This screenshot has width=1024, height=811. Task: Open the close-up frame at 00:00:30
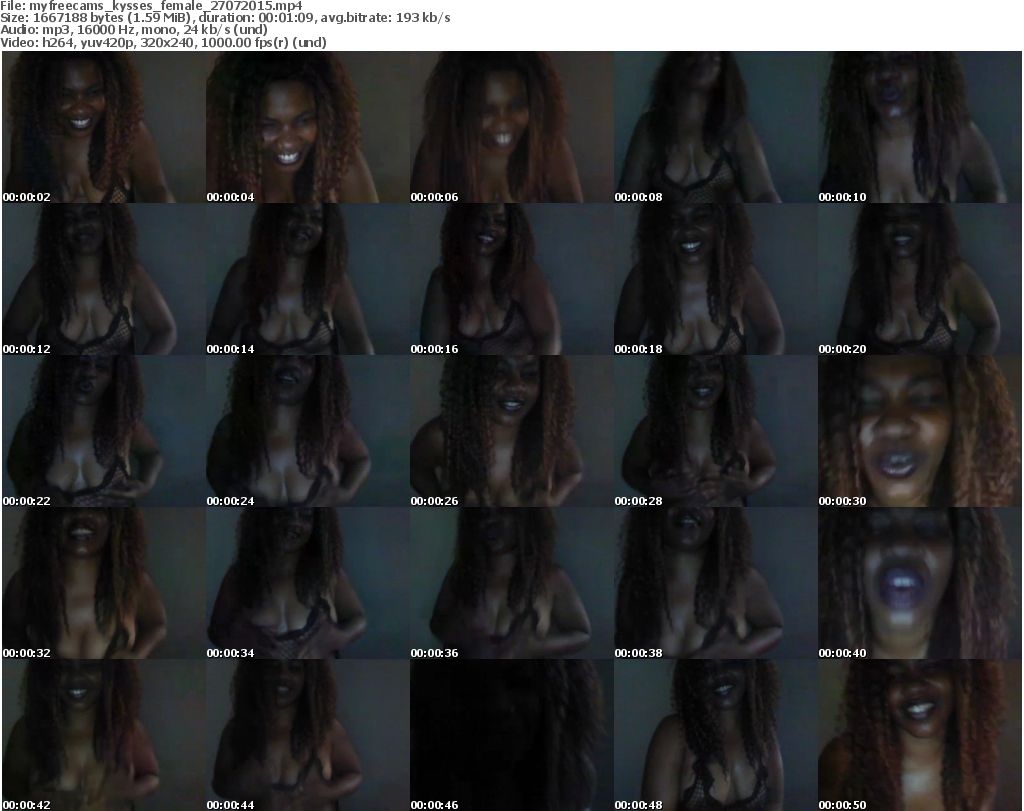tap(920, 431)
